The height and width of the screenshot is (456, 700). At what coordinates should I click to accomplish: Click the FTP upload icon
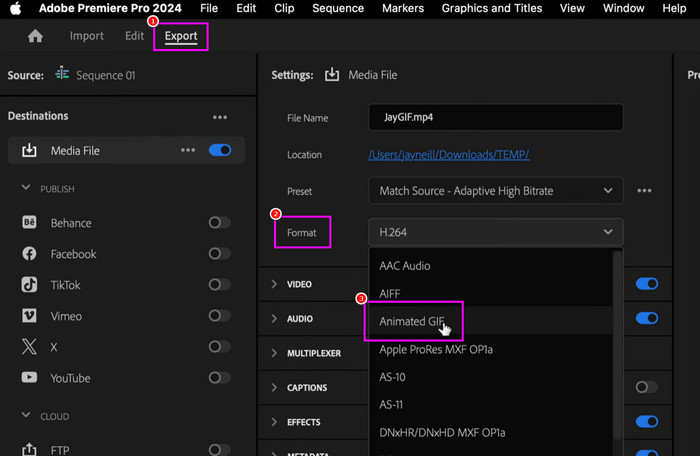(29, 449)
